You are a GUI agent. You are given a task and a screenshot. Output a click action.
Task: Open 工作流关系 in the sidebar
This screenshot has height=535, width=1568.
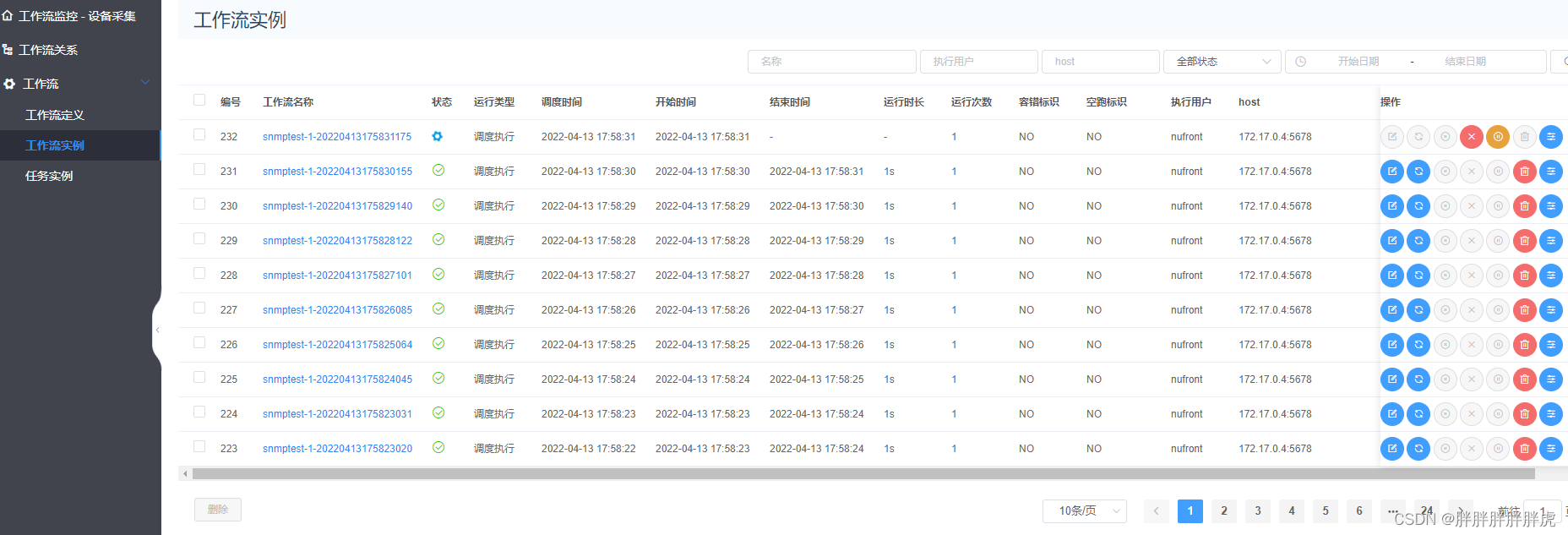click(48, 50)
